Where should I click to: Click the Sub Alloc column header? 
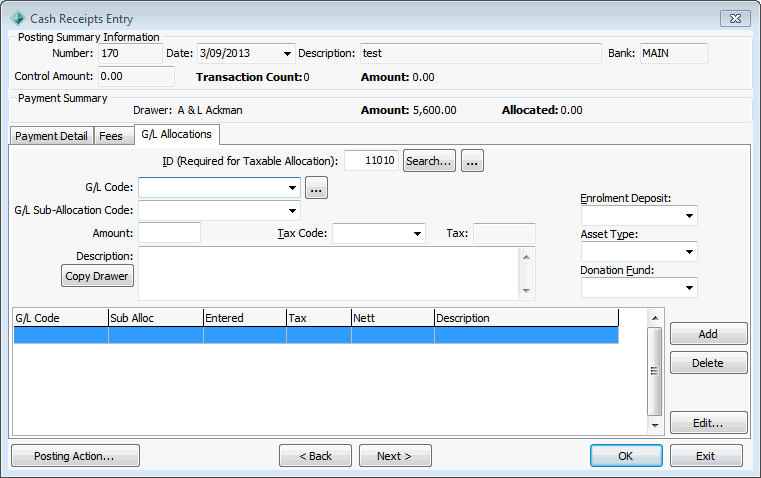click(156, 318)
